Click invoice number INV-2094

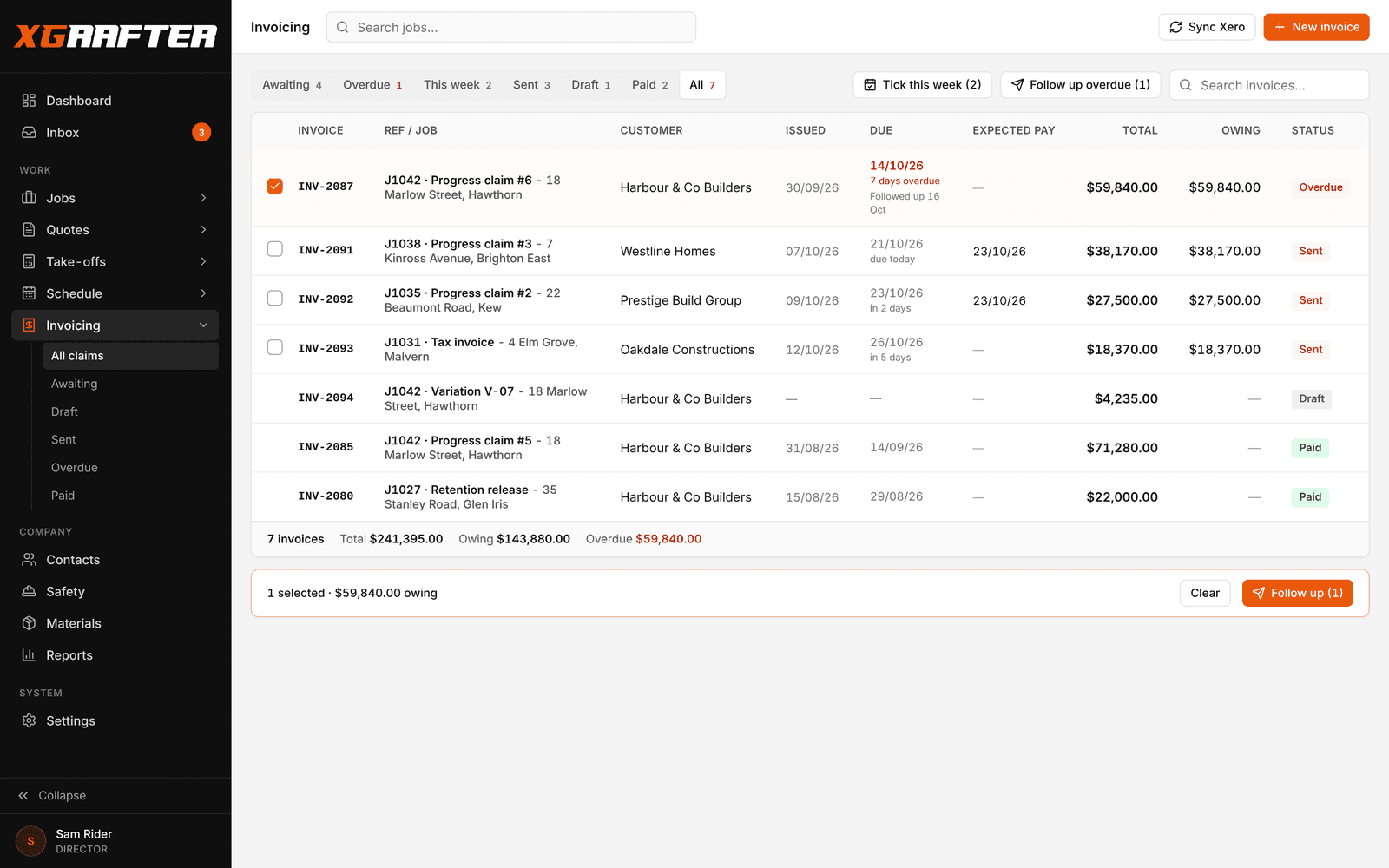[326, 398]
